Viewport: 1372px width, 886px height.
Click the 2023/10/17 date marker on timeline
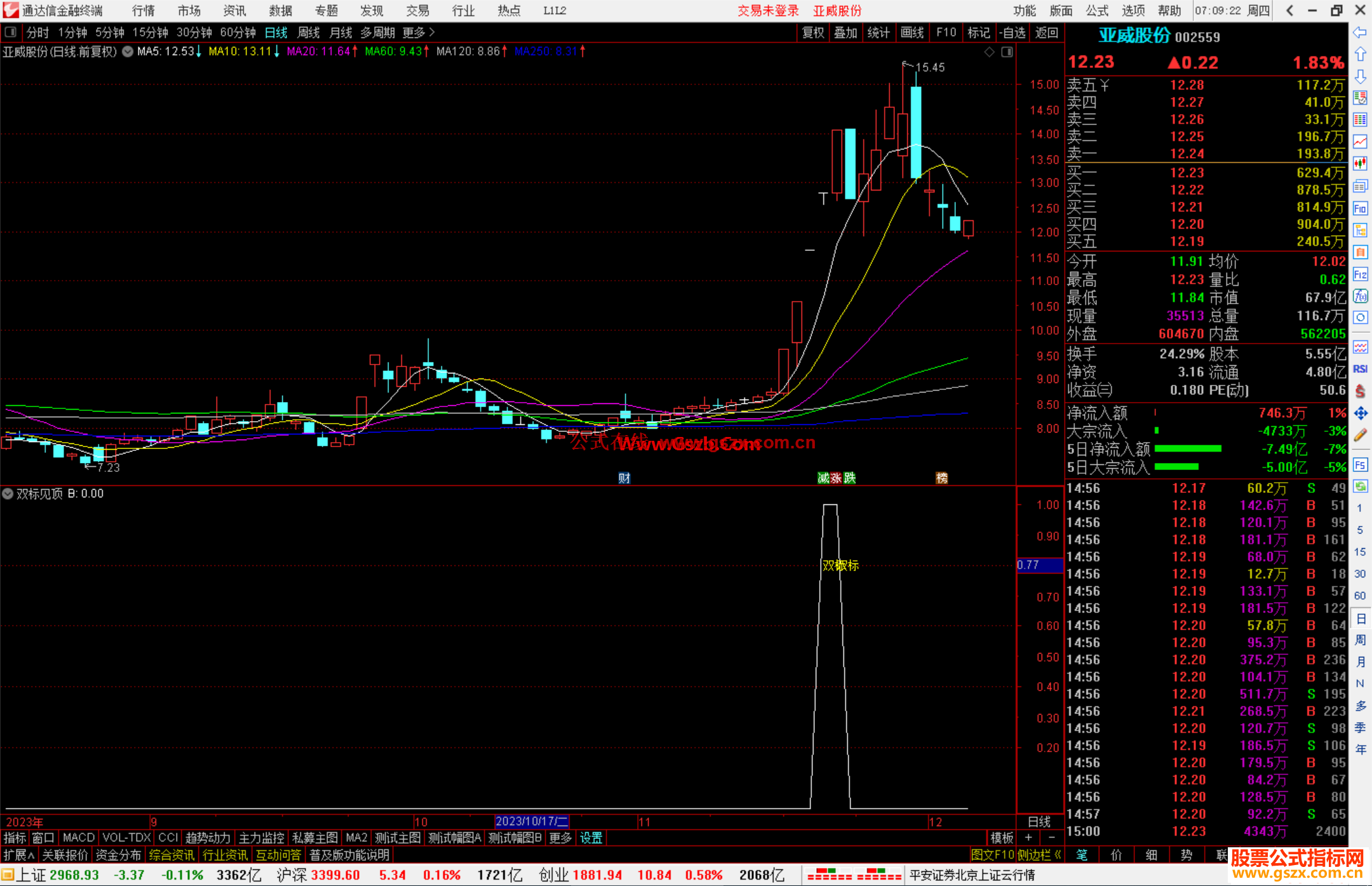coord(531,821)
